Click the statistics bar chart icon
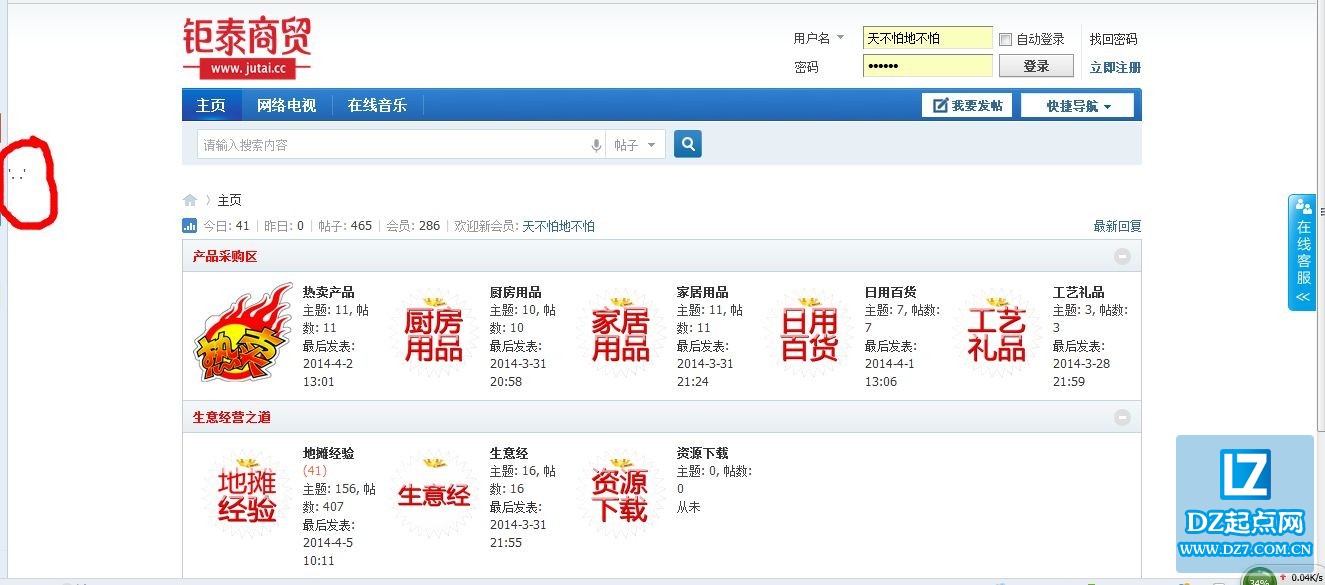This screenshot has width=1325, height=585. 190,226
